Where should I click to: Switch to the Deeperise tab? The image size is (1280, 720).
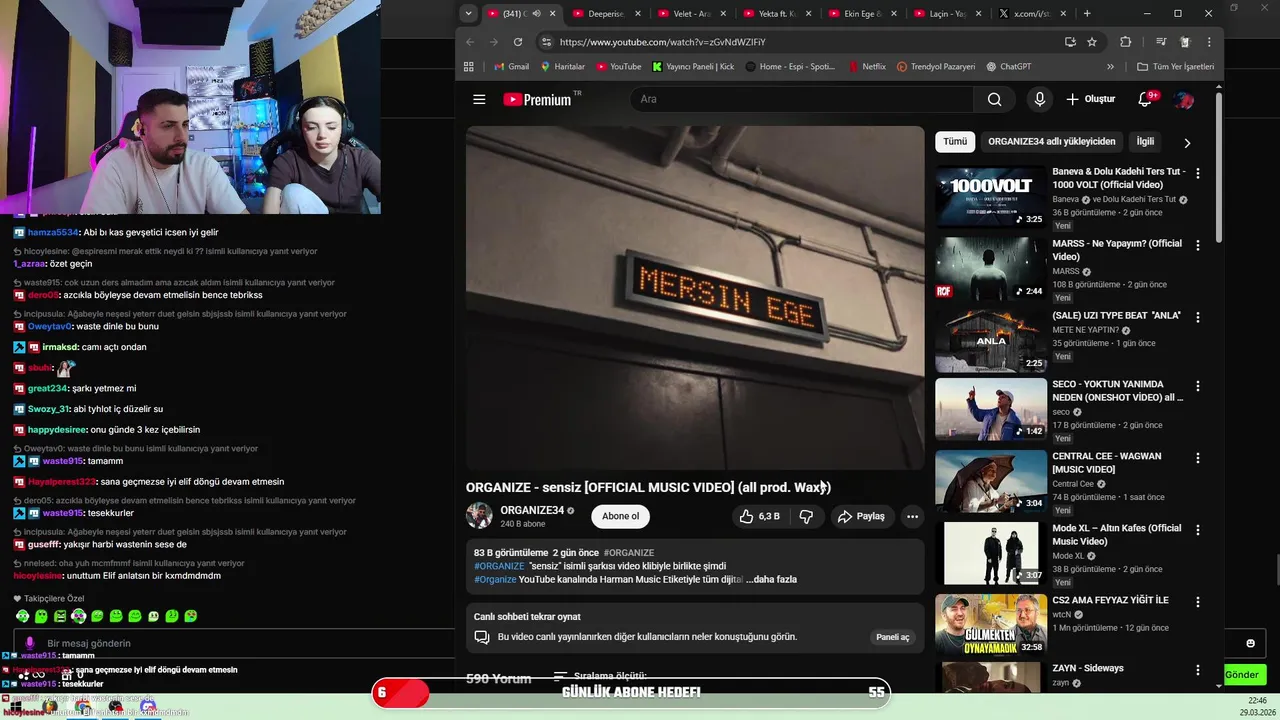tap(607, 14)
